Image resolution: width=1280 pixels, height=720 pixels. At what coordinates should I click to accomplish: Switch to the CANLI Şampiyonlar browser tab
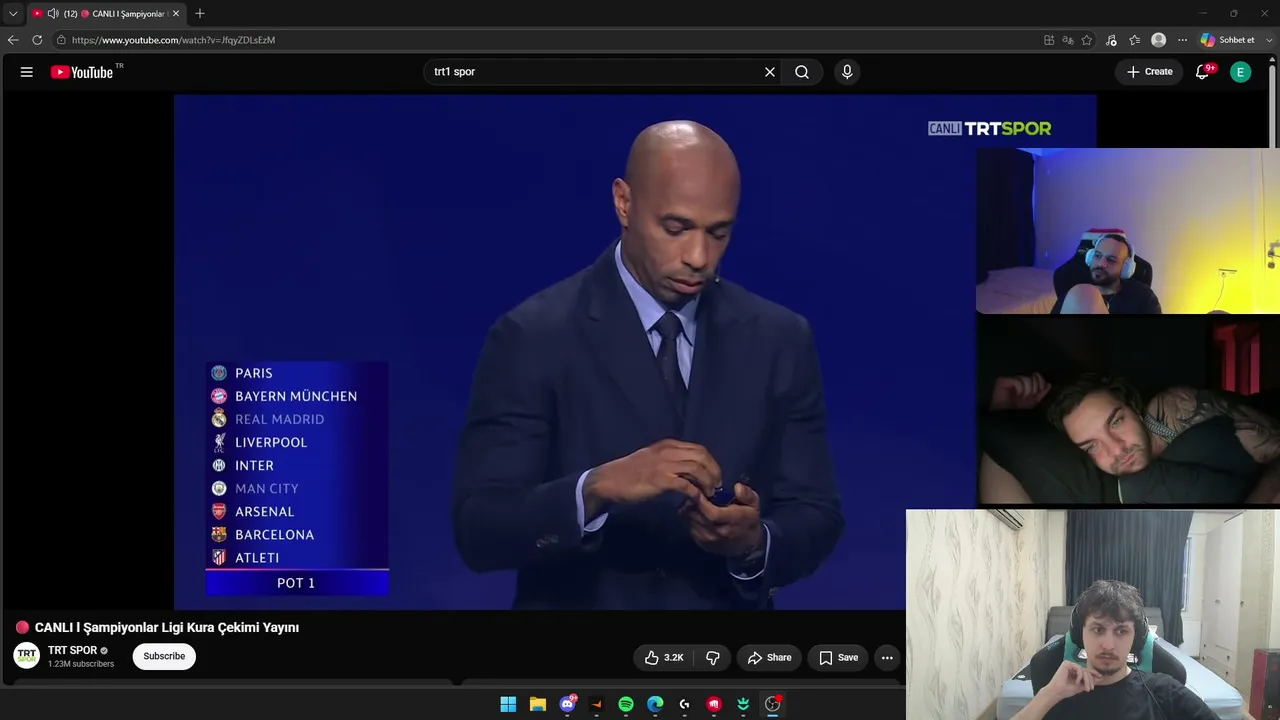[x=105, y=14]
